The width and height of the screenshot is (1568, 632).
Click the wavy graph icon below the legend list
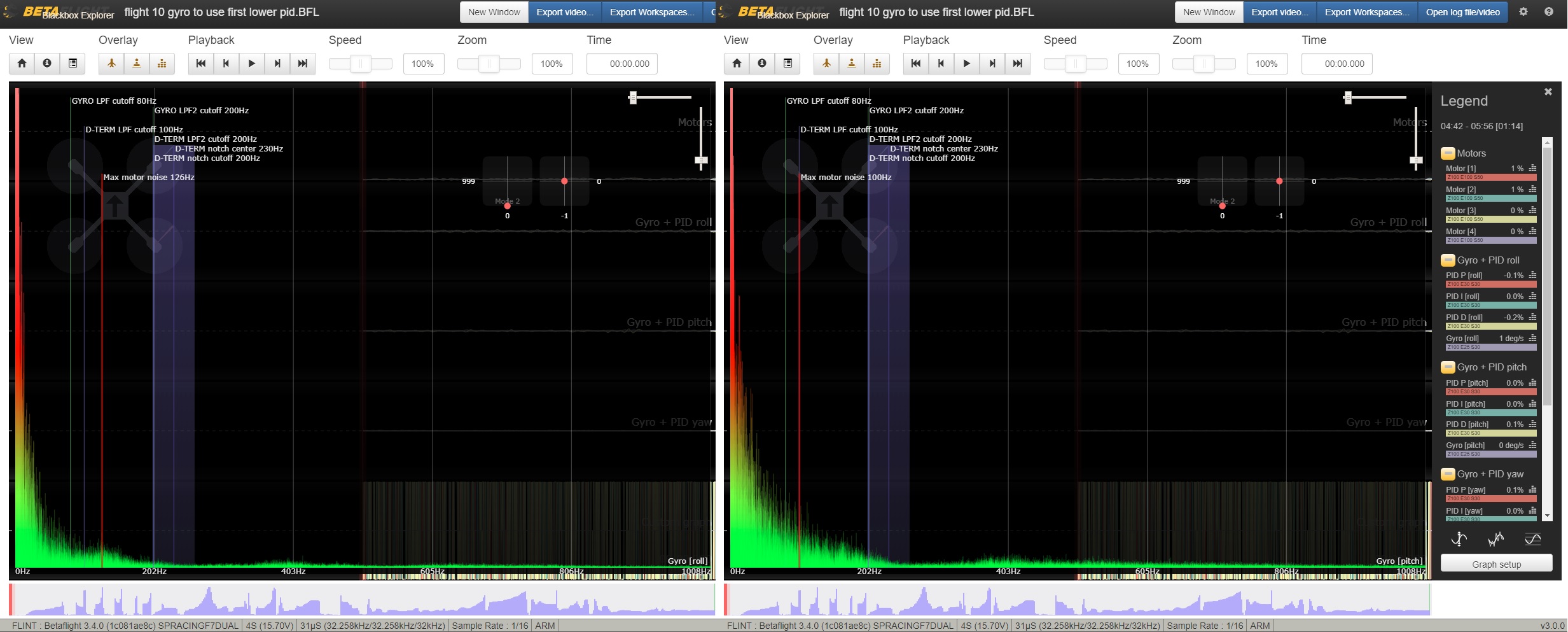pos(1495,540)
